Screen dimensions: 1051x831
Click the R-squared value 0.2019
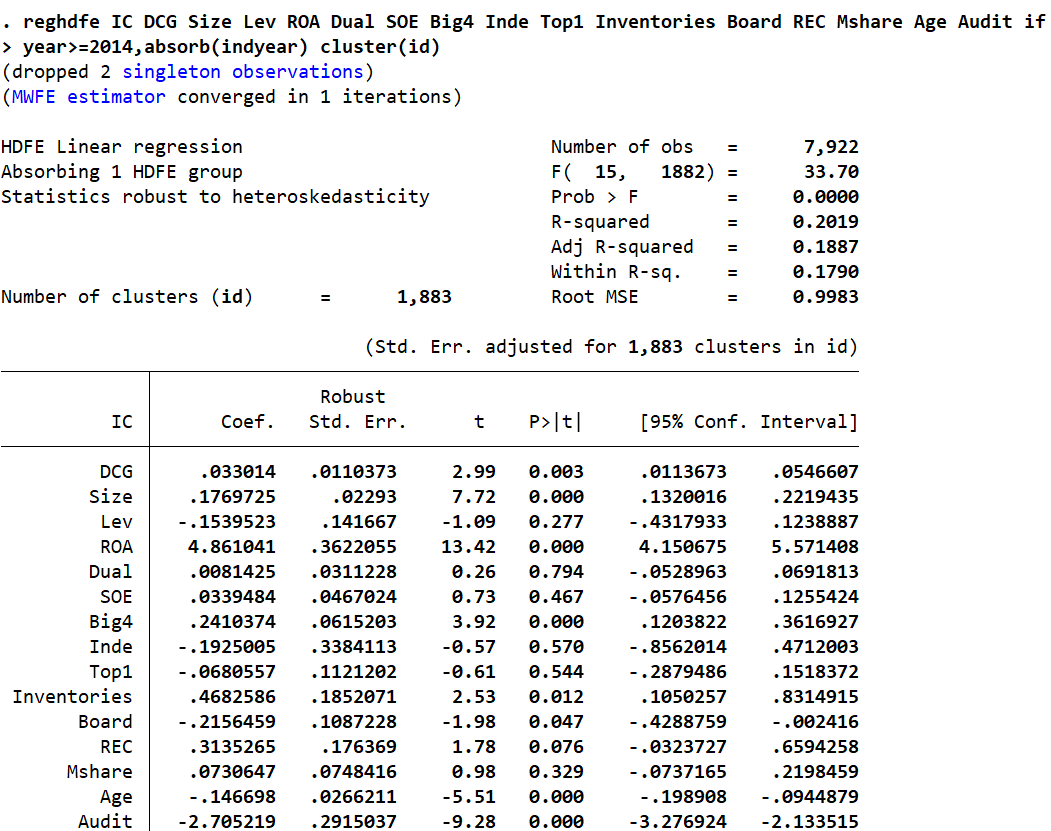click(825, 222)
